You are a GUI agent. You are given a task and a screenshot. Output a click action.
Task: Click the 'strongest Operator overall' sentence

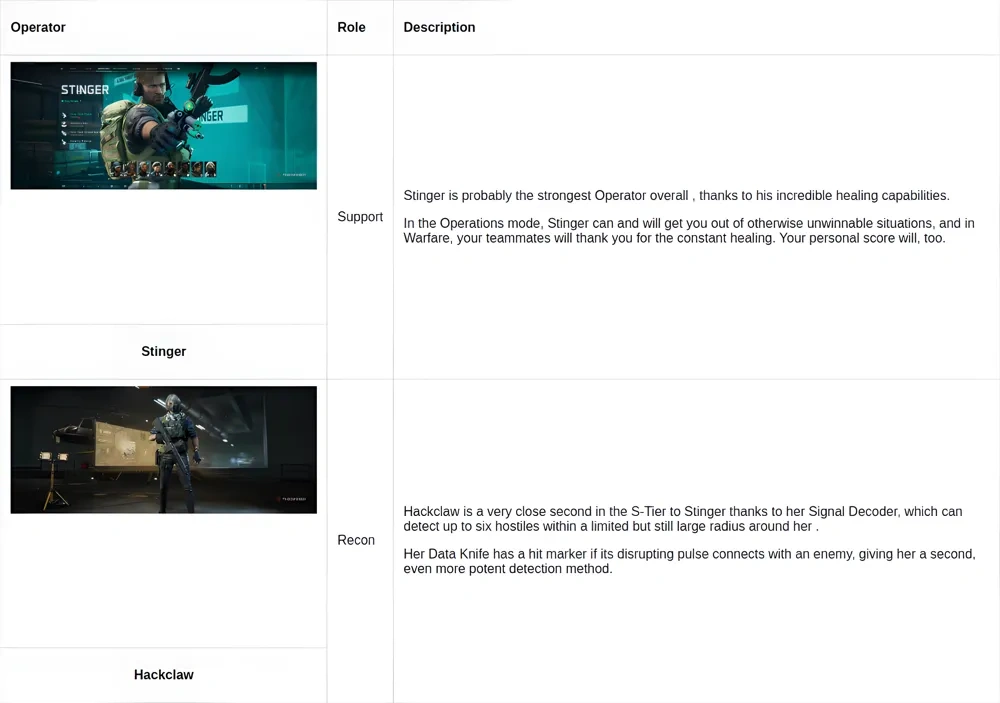(676, 196)
